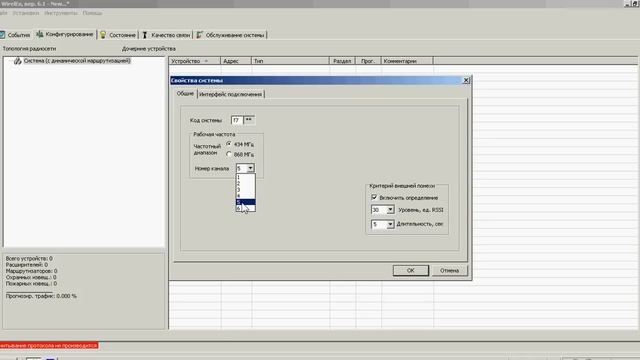
Task: Click the OK button
Action: pos(411,271)
